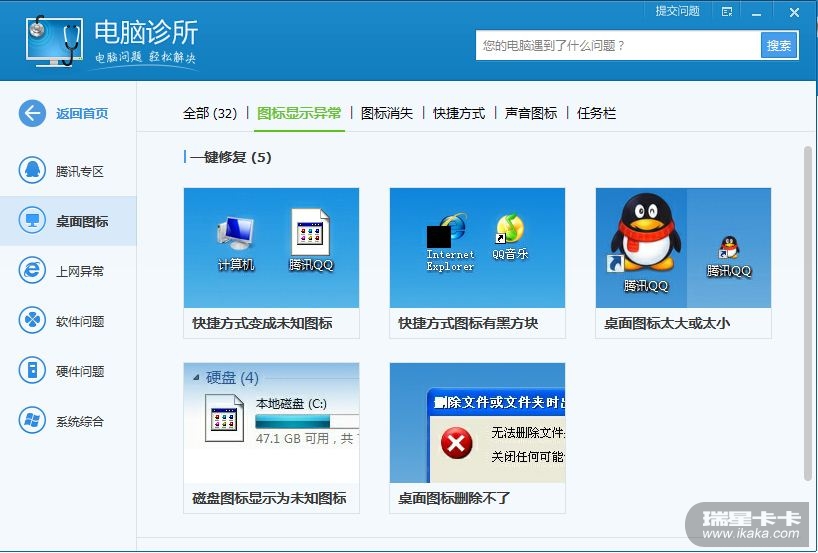Click the 提交问题 link
This screenshot has width=818, height=553.
[677, 11]
